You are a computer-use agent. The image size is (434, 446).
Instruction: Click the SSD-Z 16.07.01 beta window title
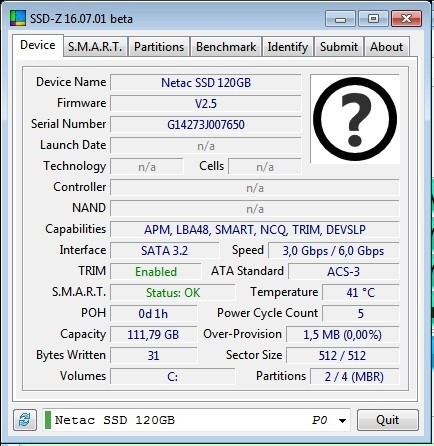click(x=81, y=19)
